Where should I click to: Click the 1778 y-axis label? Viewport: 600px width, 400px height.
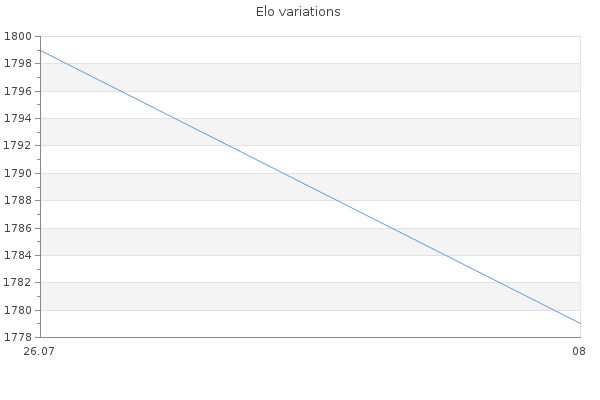18,337
